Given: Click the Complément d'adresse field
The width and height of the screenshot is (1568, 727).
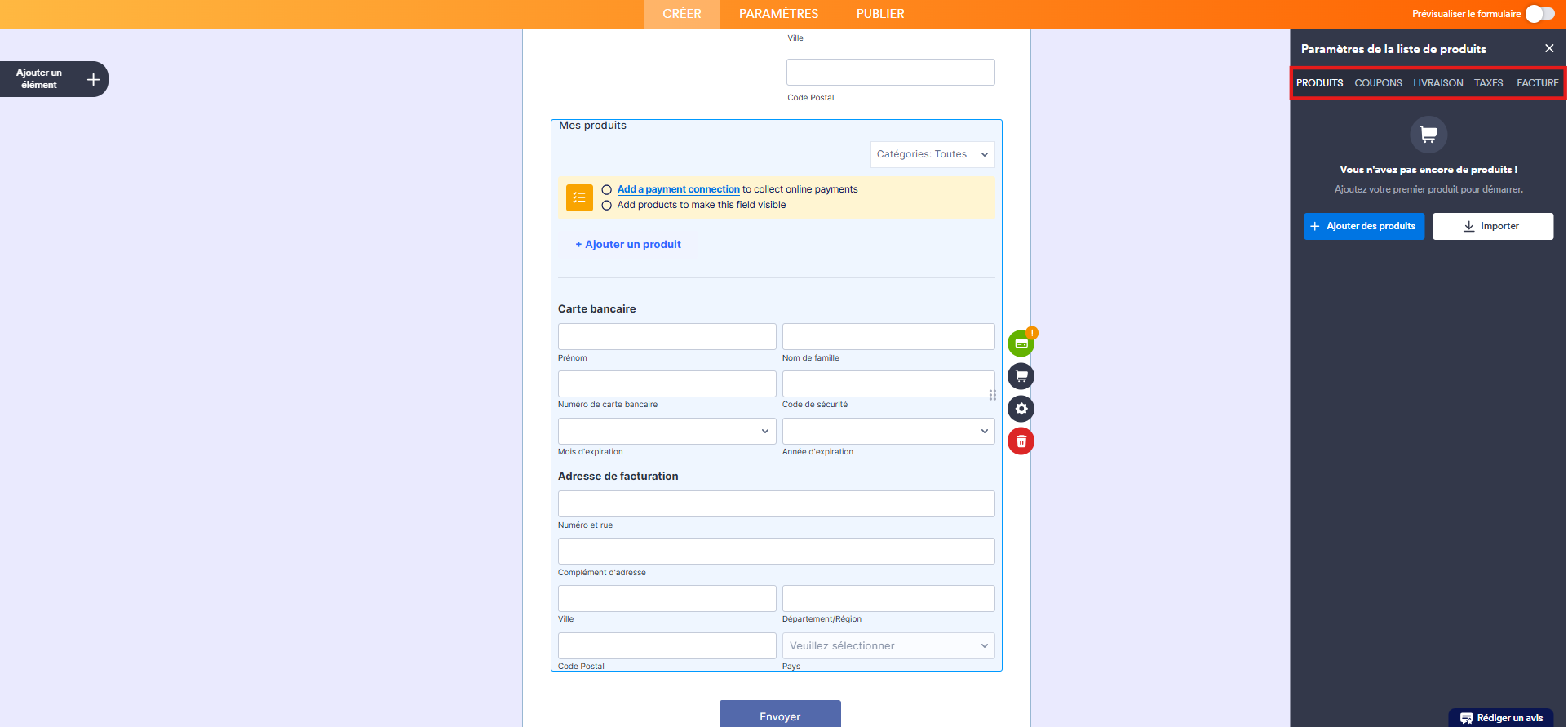Looking at the screenshot, I should (776, 551).
